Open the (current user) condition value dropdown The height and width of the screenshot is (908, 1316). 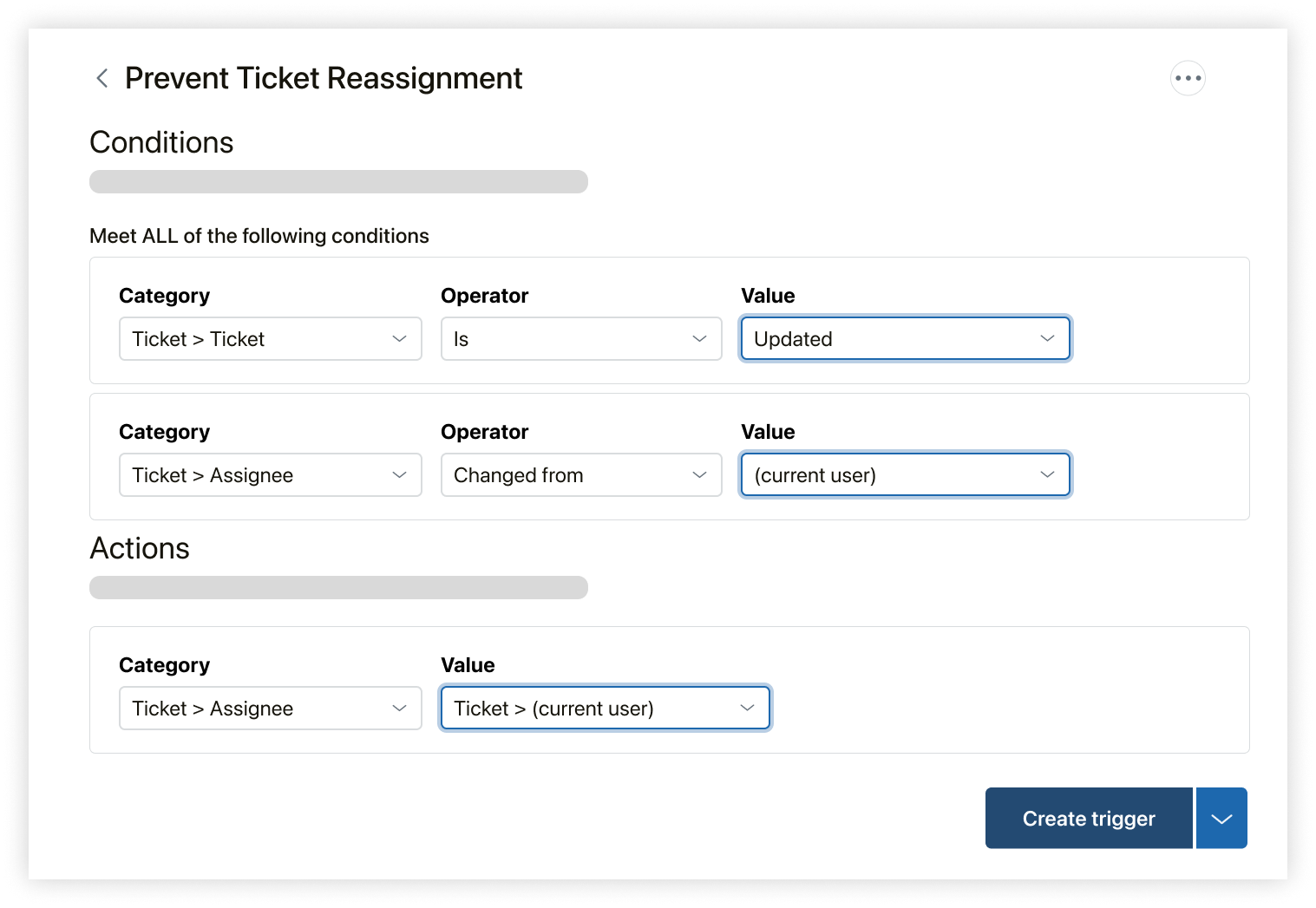point(905,475)
